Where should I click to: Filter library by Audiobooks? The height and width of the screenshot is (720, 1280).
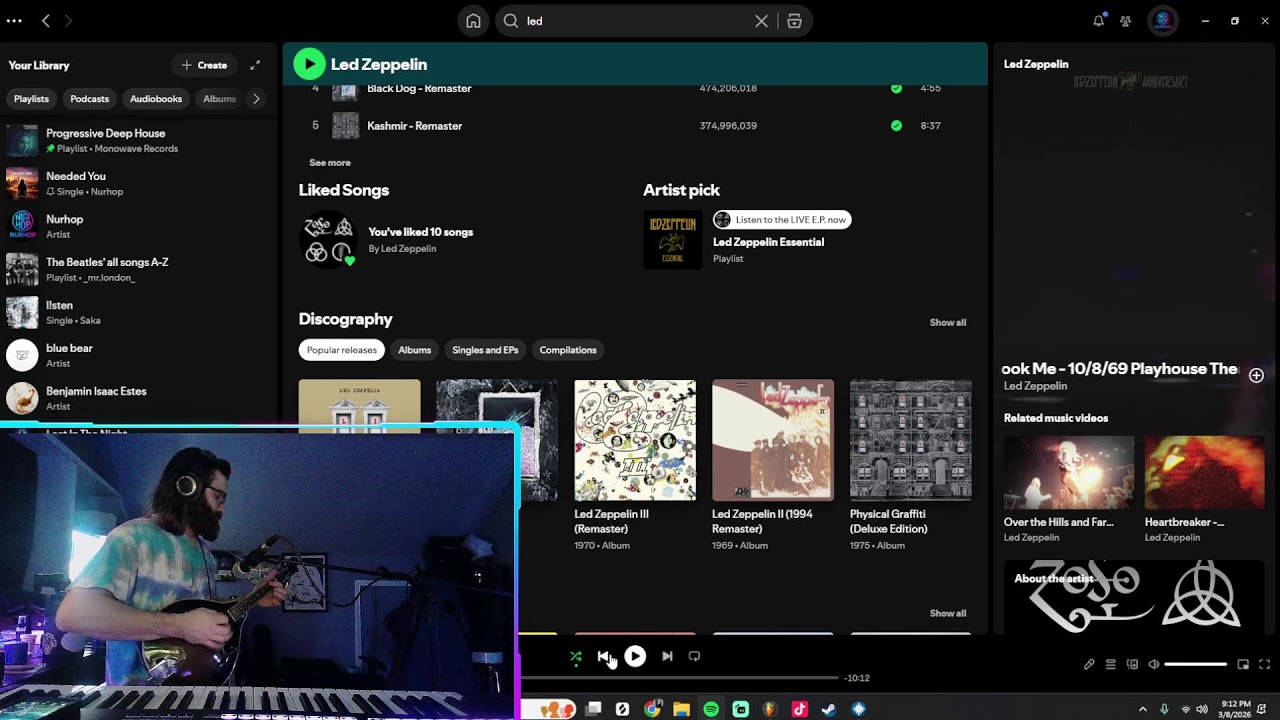click(156, 99)
